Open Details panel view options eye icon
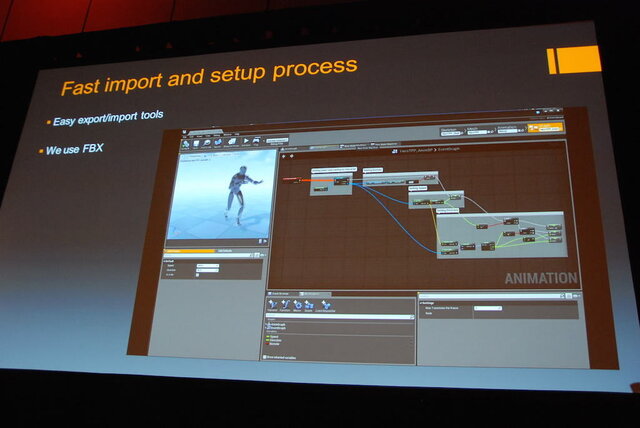 click(576, 295)
